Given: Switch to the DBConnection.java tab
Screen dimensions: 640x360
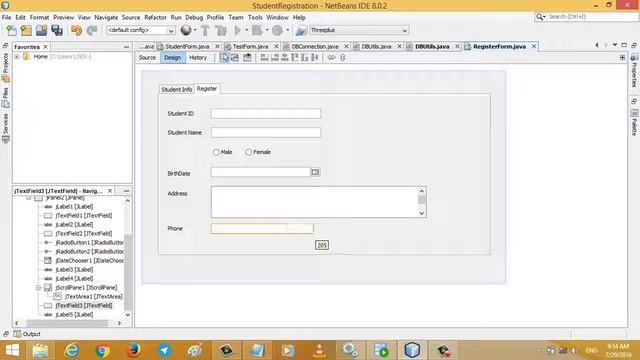Looking at the screenshot, I should (315, 47).
